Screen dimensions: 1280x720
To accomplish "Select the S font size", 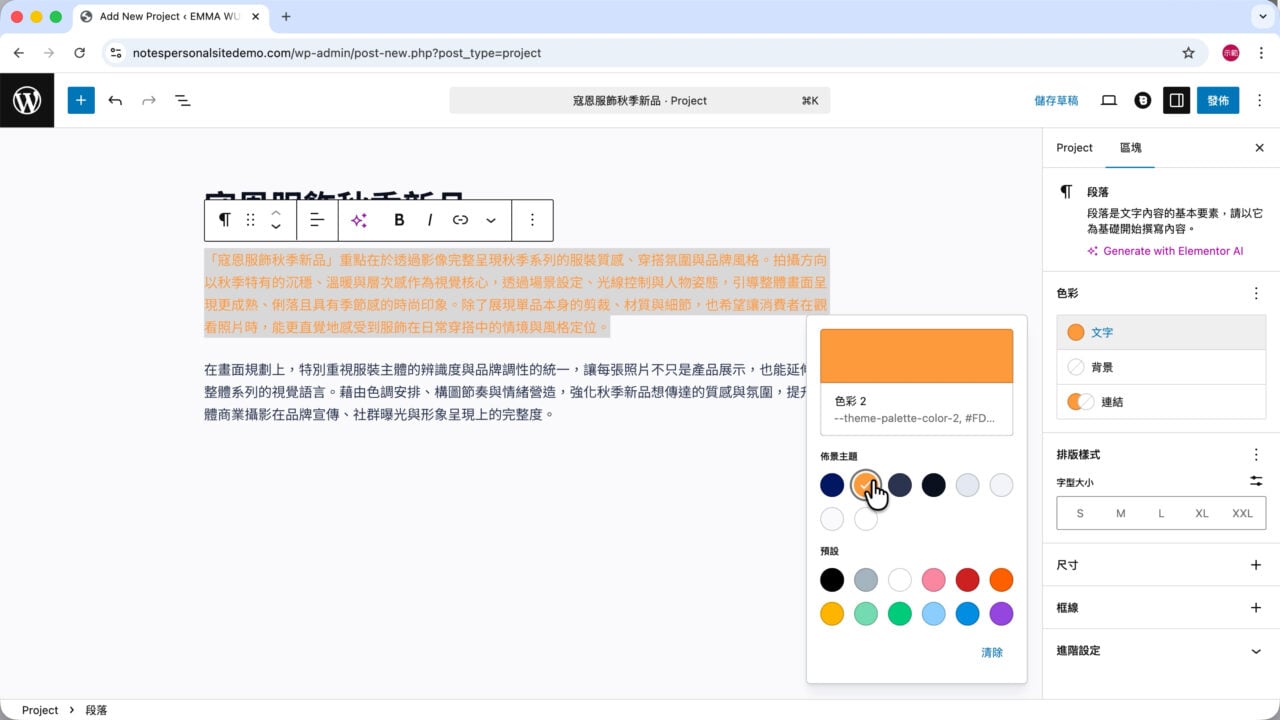I will coord(1080,513).
